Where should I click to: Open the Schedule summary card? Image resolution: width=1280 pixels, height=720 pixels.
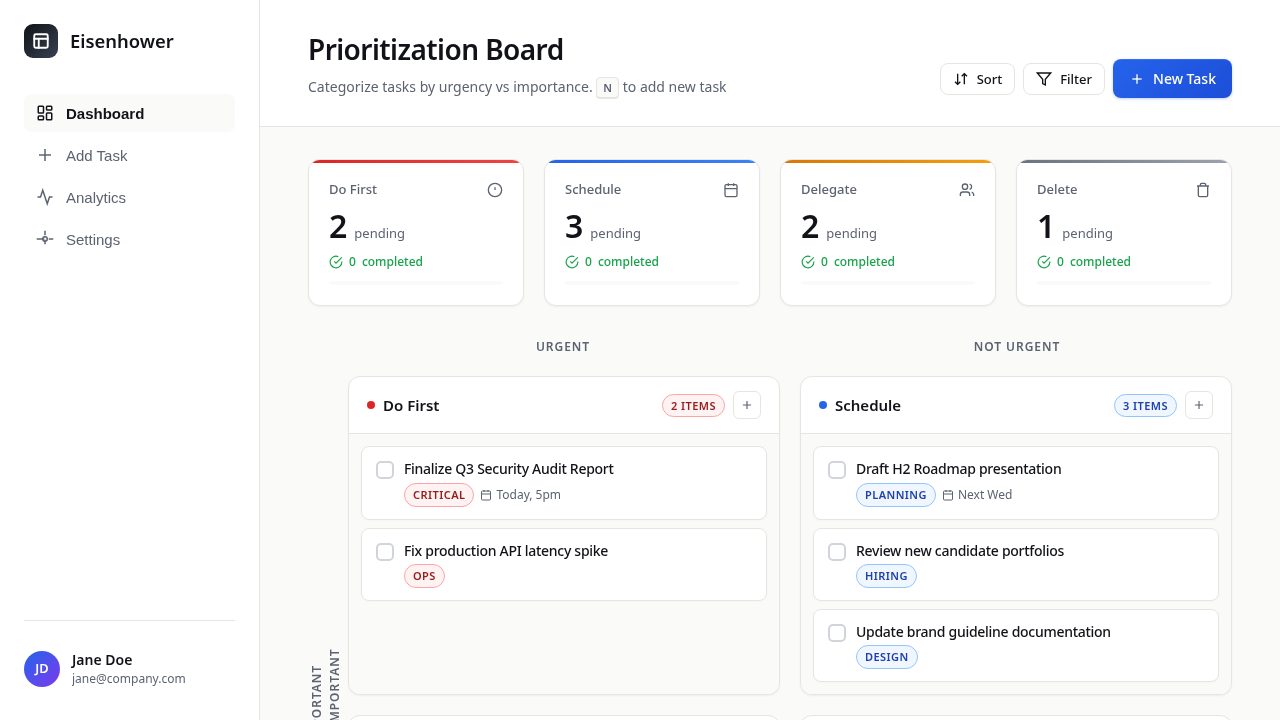(652, 232)
